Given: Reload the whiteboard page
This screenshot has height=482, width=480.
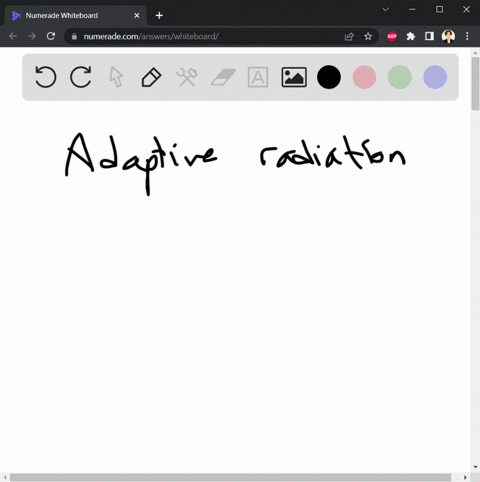Looking at the screenshot, I should [51, 36].
